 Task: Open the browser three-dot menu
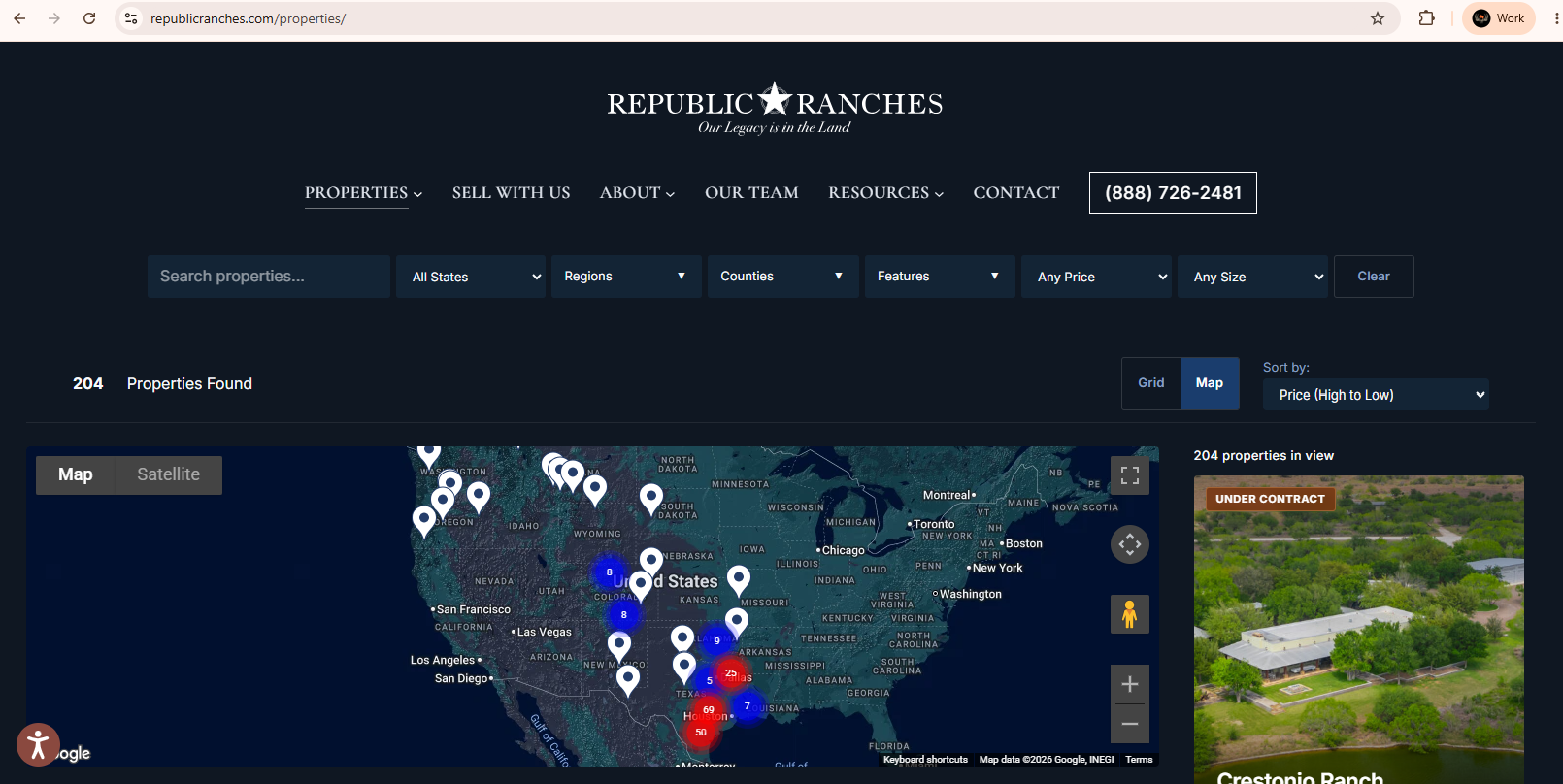[1556, 18]
